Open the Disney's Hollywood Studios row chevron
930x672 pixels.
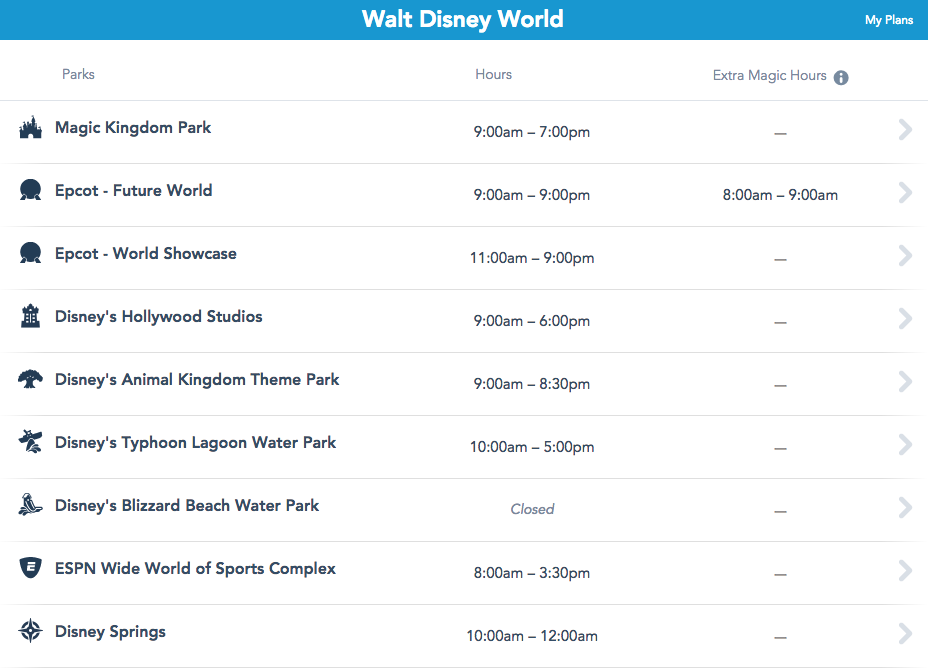(x=905, y=318)
